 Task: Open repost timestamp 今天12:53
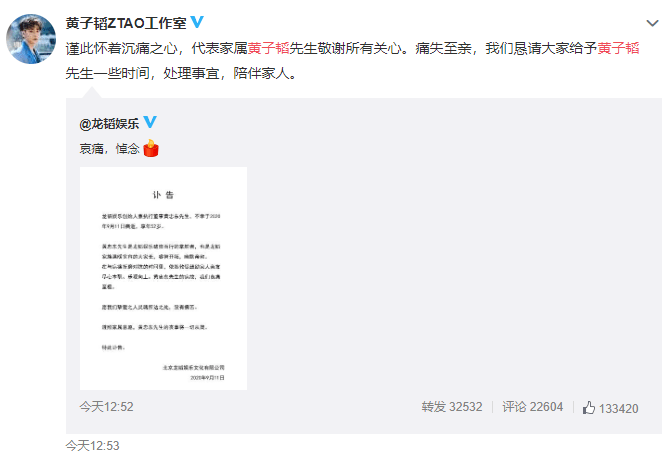92,445
